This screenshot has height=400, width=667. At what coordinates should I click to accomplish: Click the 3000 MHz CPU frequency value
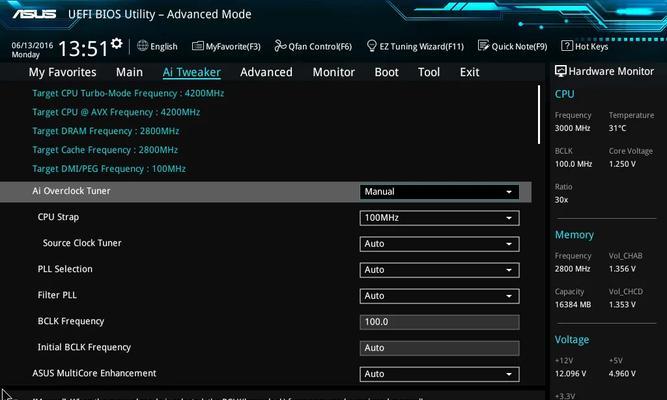pos(573,128)
